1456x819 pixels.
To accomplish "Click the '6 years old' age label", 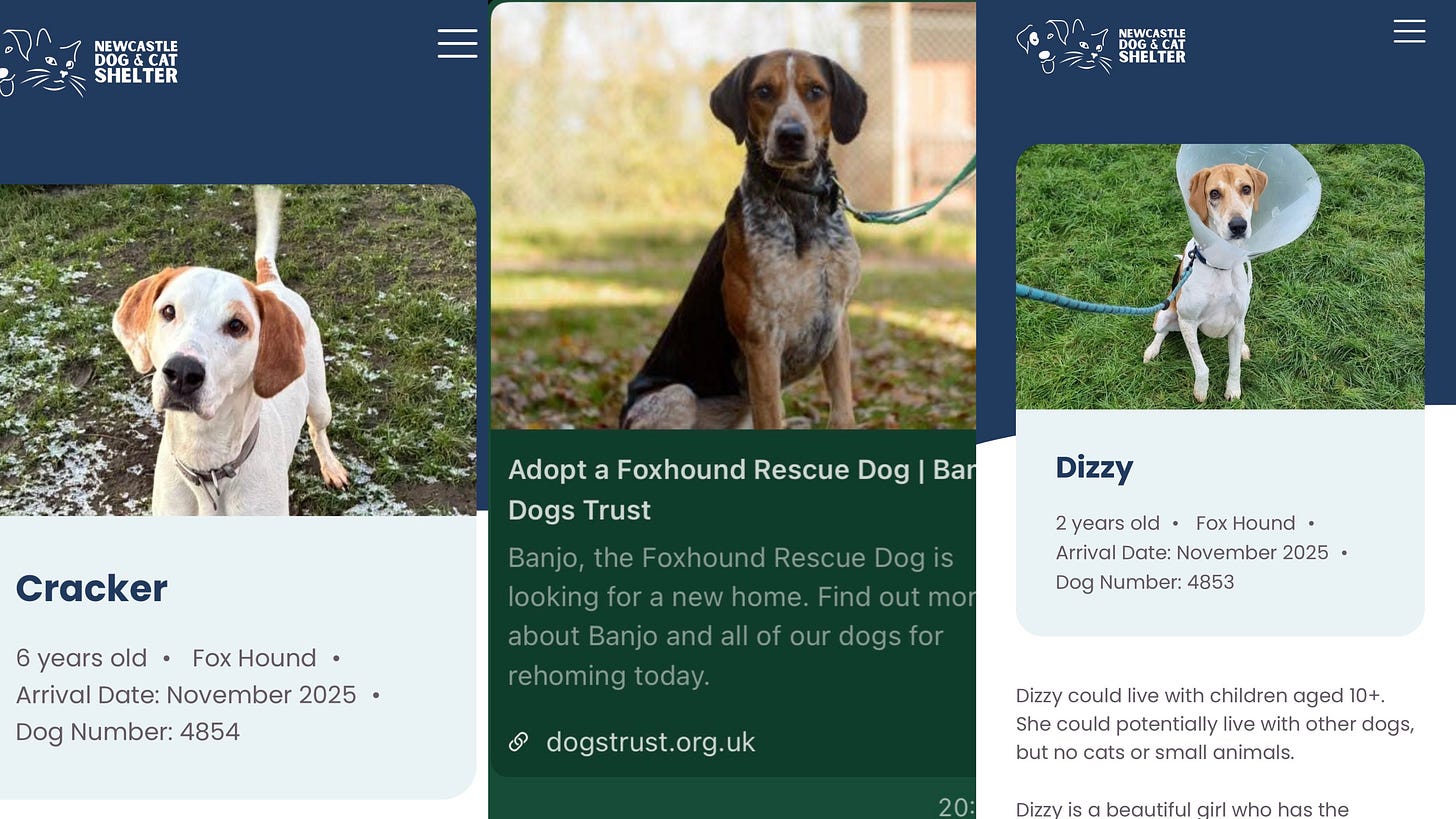I will click(81, 658).
